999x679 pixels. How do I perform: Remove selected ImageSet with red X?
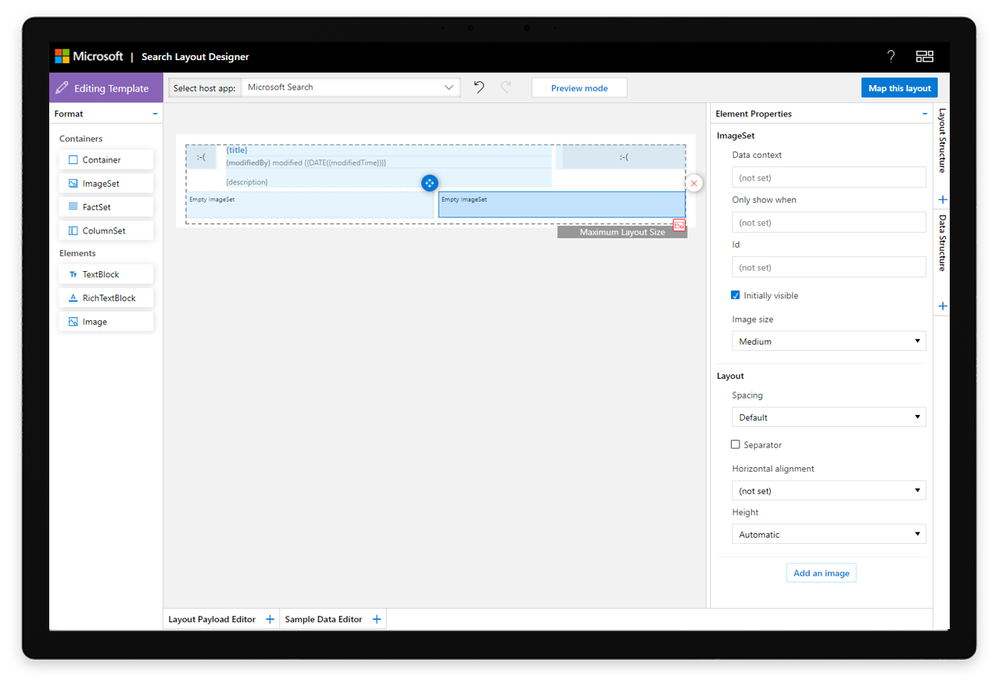pos(694,183)
